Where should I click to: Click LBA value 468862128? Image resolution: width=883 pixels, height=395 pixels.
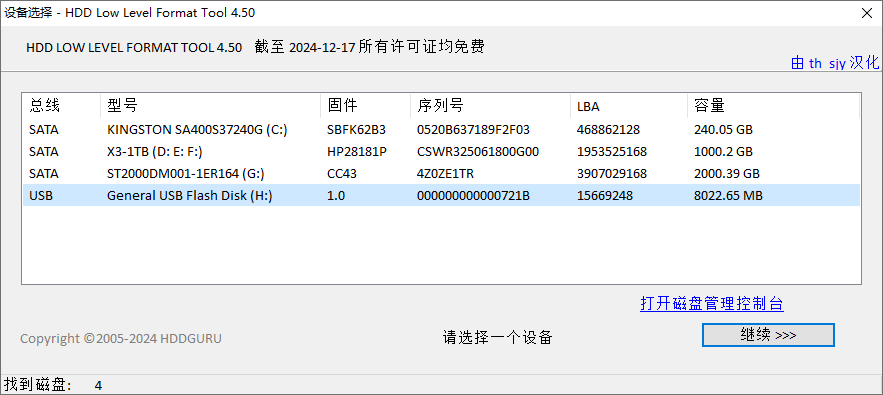(x=608, y=130)
